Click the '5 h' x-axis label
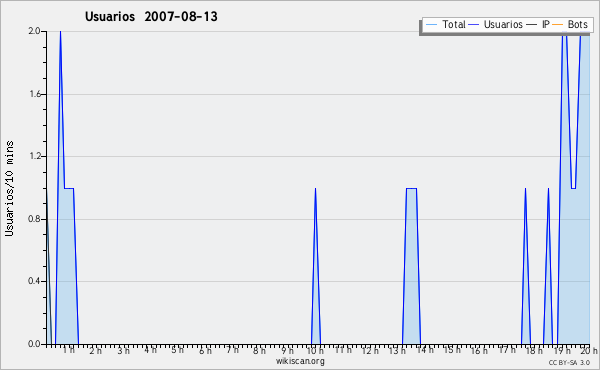 coord(178,350)
